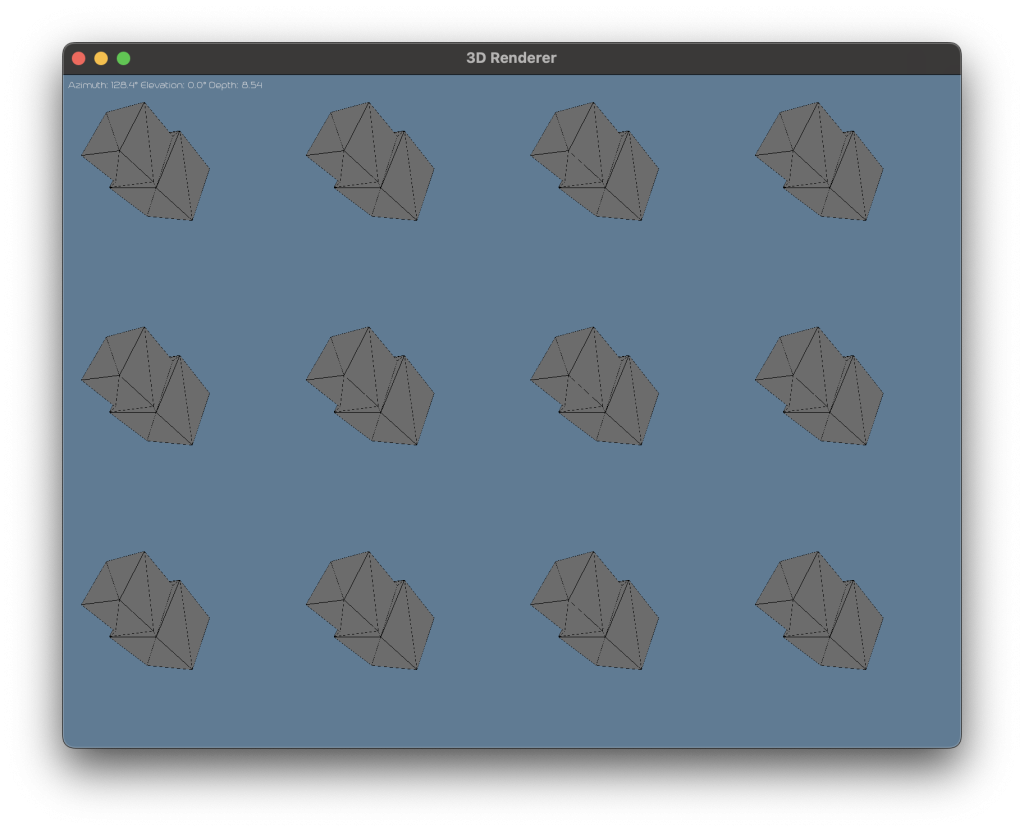The width and height of the screenshot is (1024, 831).
Task: Pick the third model in the bottom row
Action: pos(594,611)
